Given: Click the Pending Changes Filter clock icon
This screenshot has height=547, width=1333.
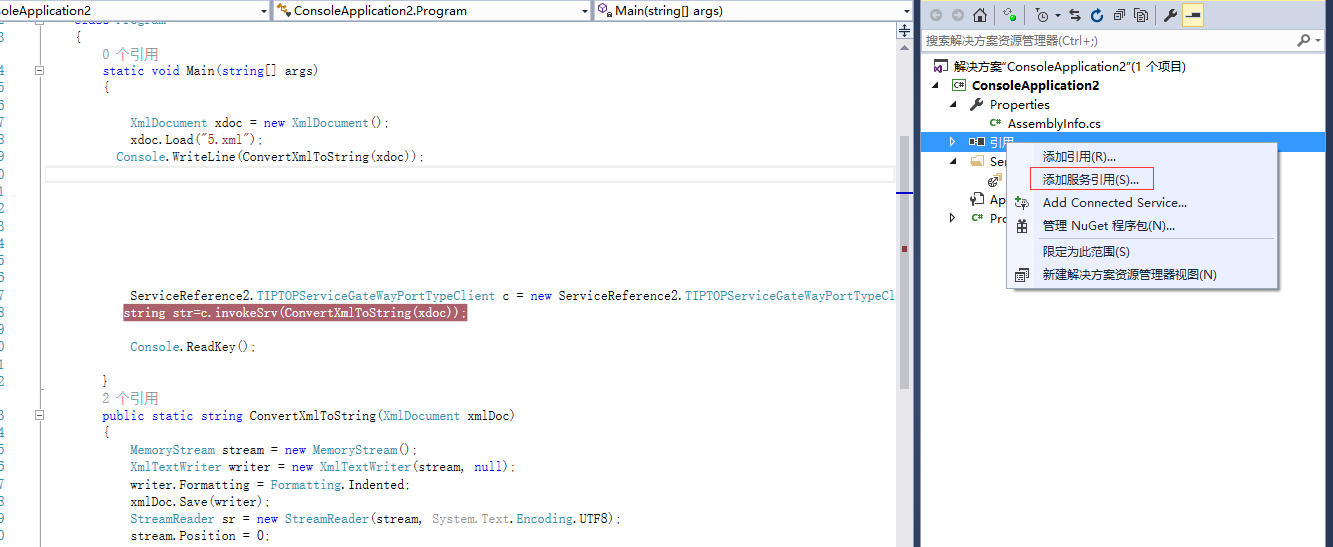Looking at the screenshot, I should tap(1042, 15).
